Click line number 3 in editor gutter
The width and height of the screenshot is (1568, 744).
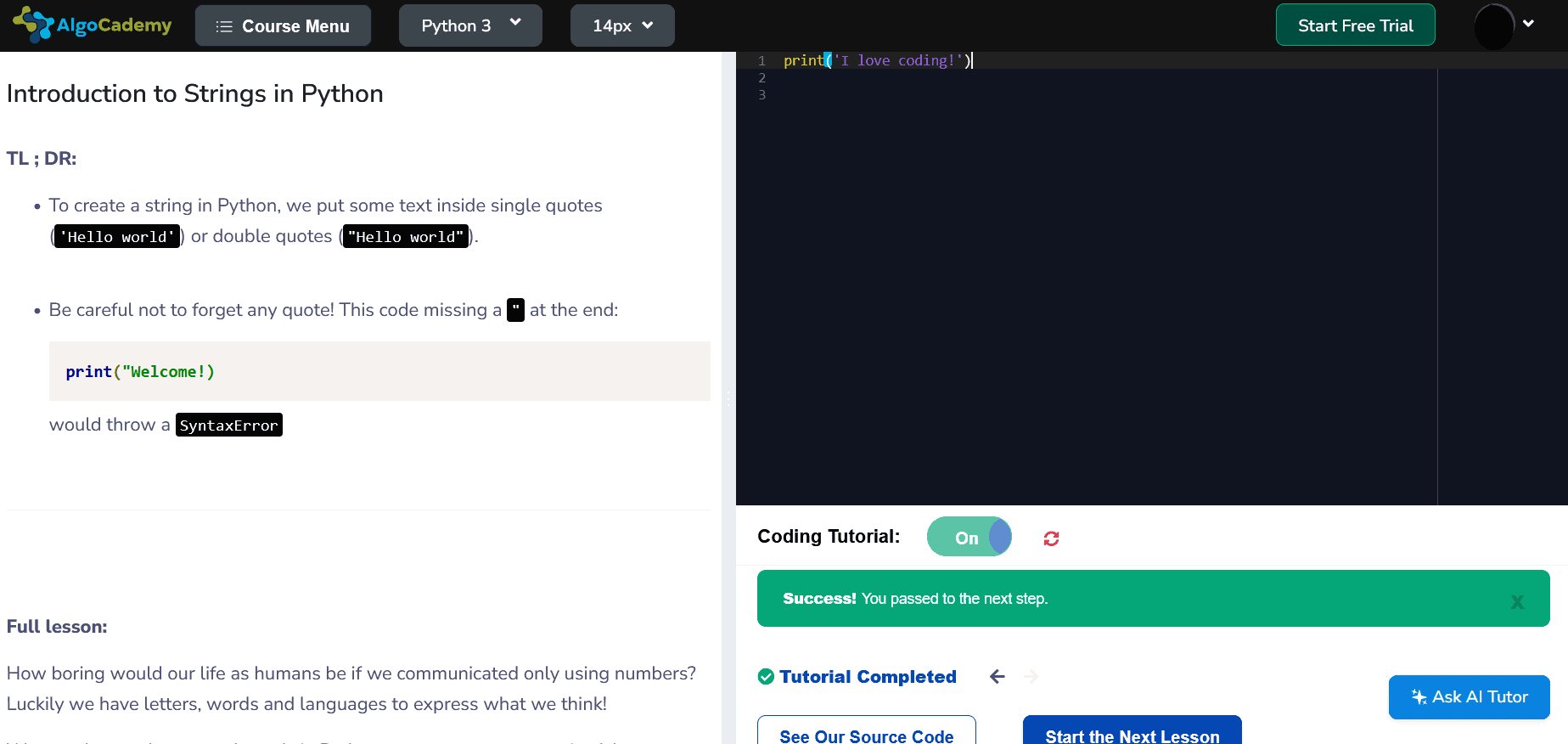point(762,94)
